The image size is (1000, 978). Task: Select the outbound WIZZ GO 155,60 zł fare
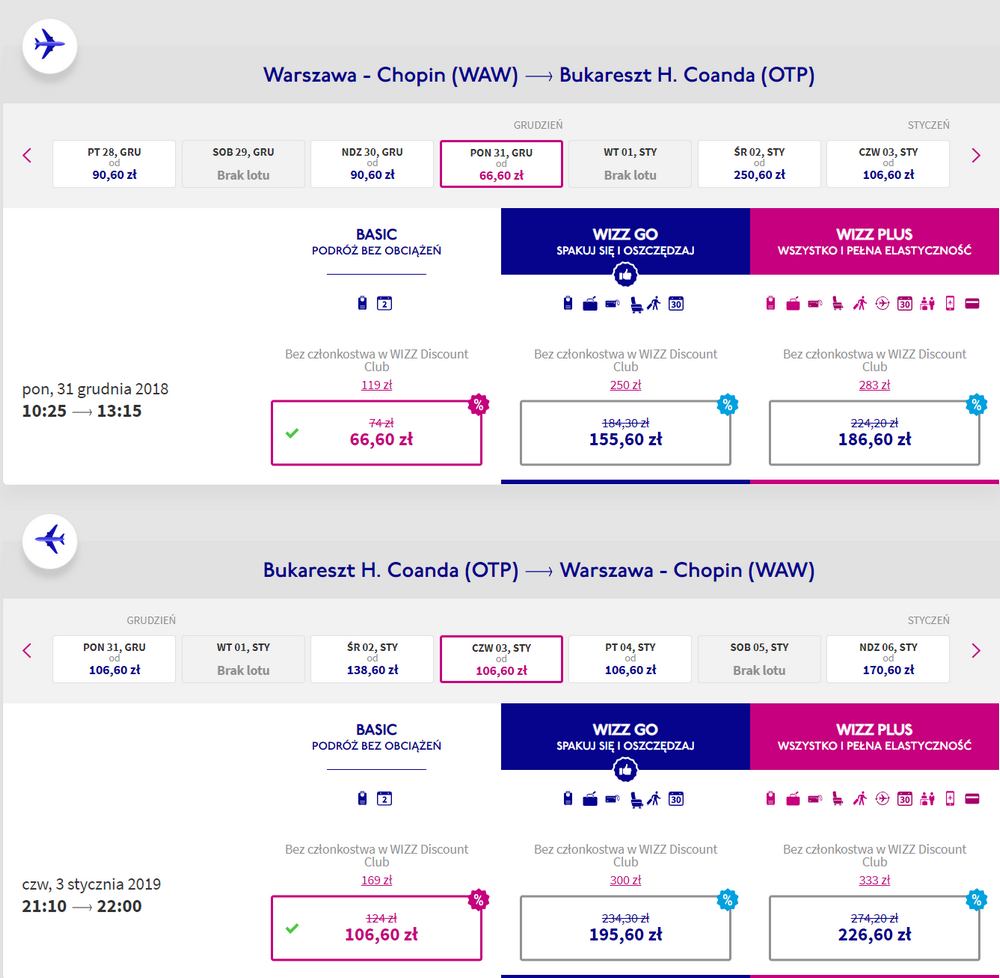pos(625,433)
